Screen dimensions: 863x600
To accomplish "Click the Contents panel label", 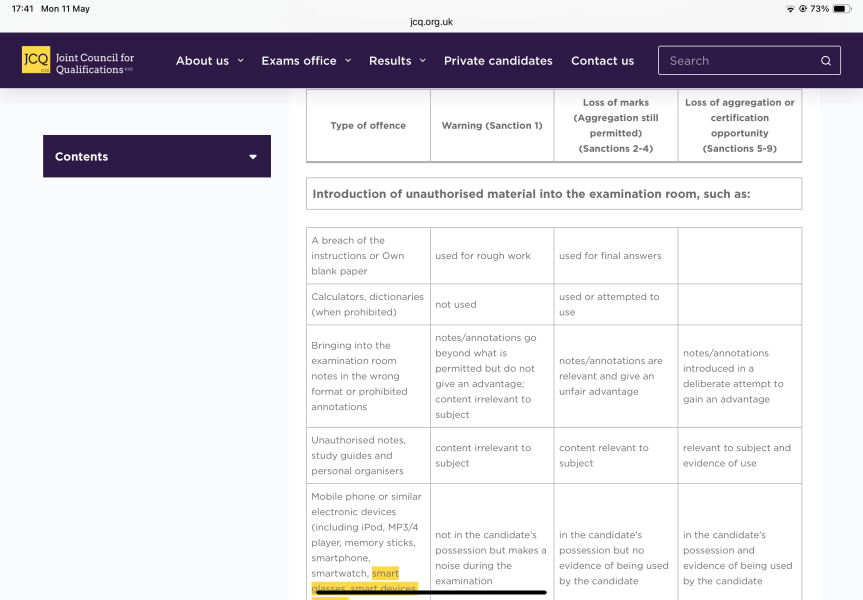I will tap(81, 156).
